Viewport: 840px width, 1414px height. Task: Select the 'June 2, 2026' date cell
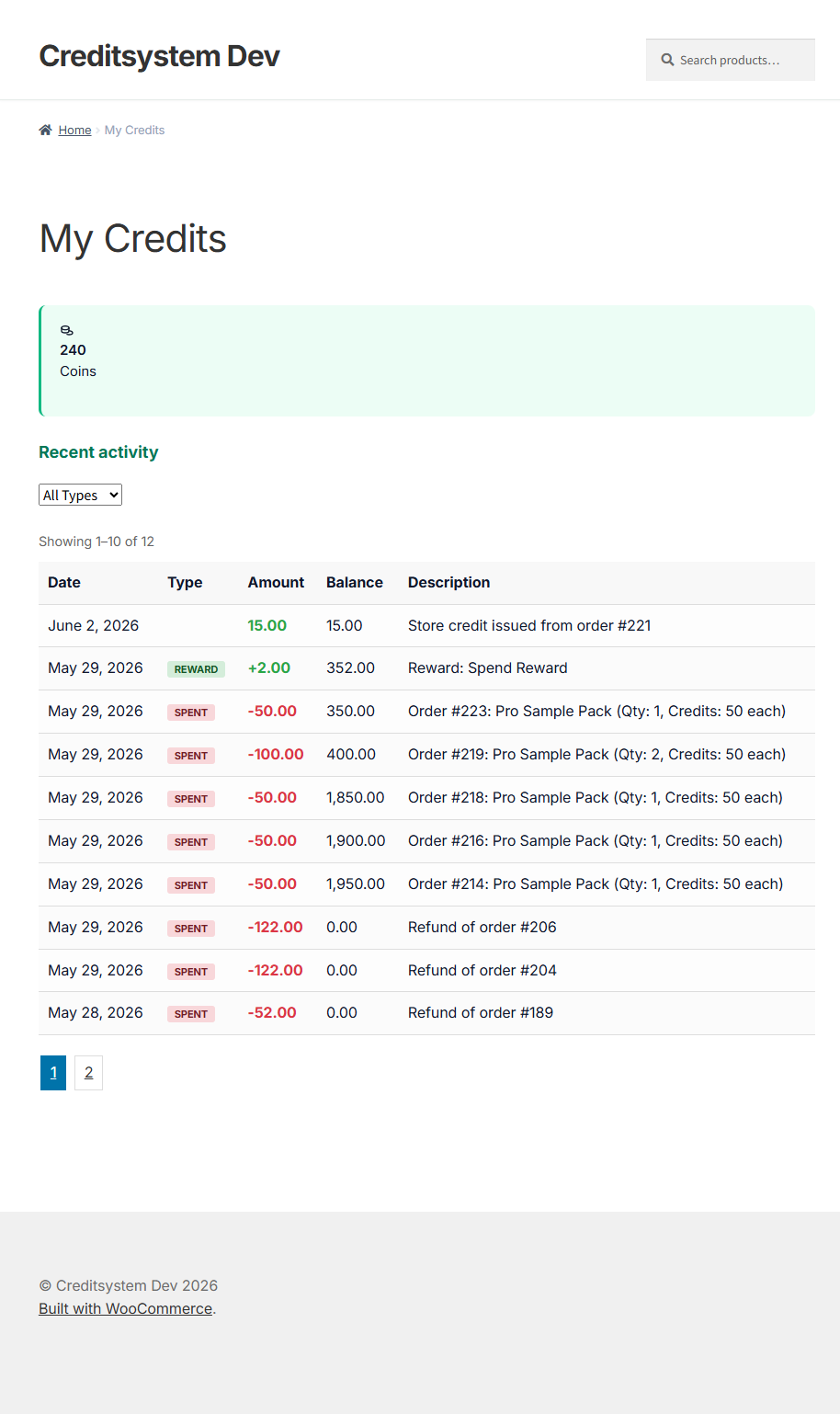pyautogui.click(x=93, y=625)
